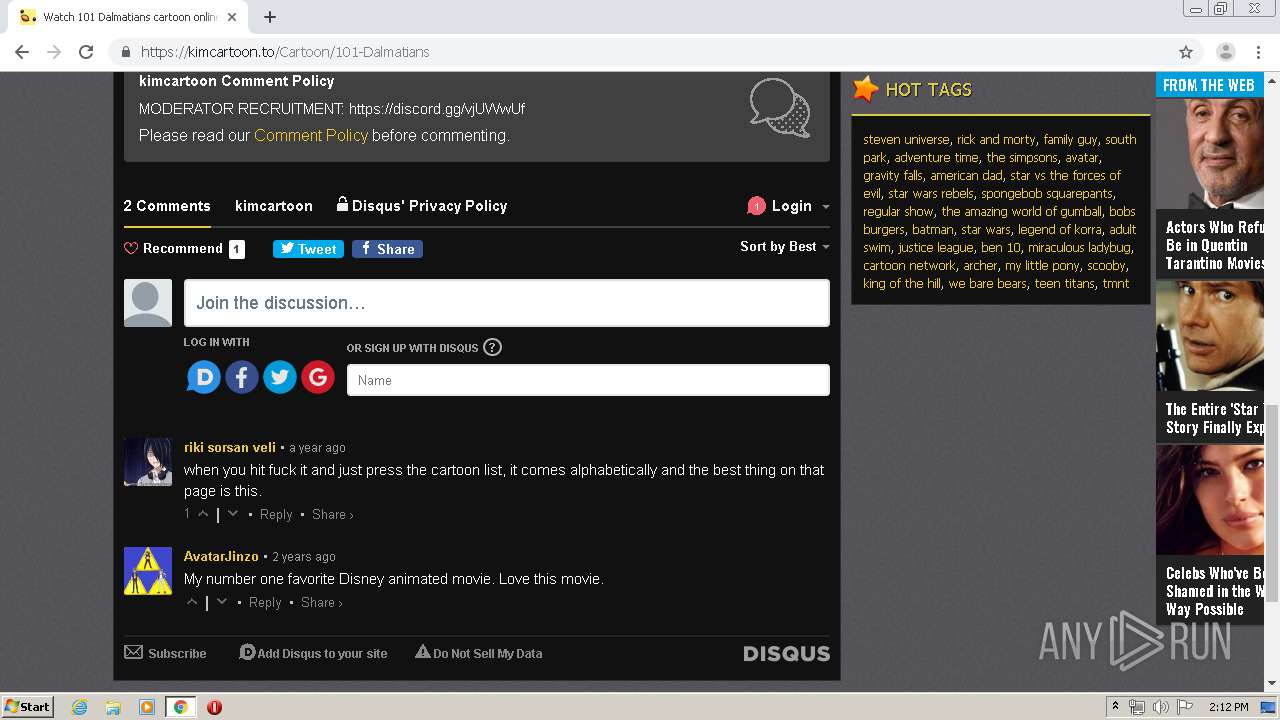This screenshot has height=720, width=1280.
Task: Click the address bar URL
Action: (285, 52)
